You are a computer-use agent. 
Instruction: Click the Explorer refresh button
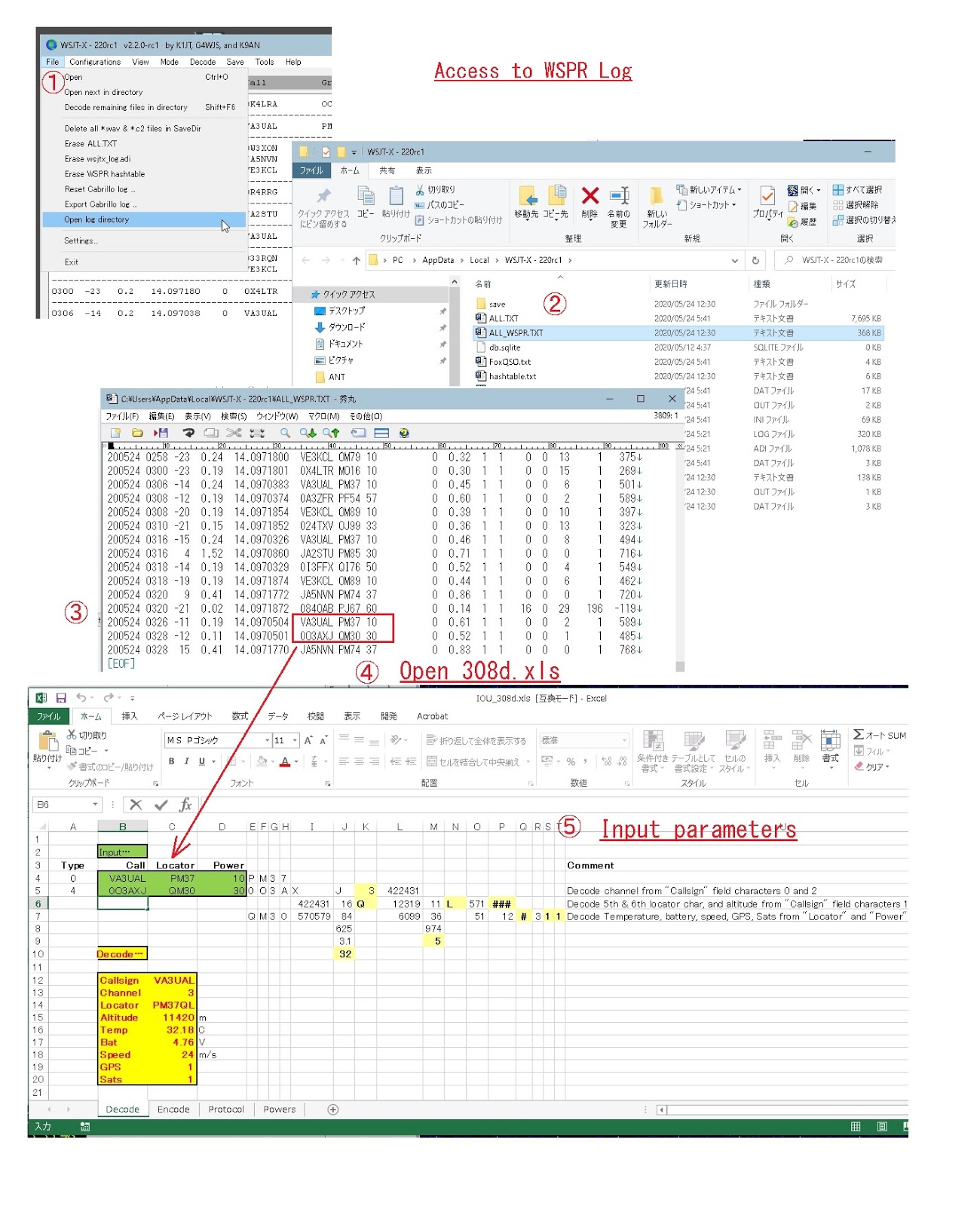coord(755,260)
